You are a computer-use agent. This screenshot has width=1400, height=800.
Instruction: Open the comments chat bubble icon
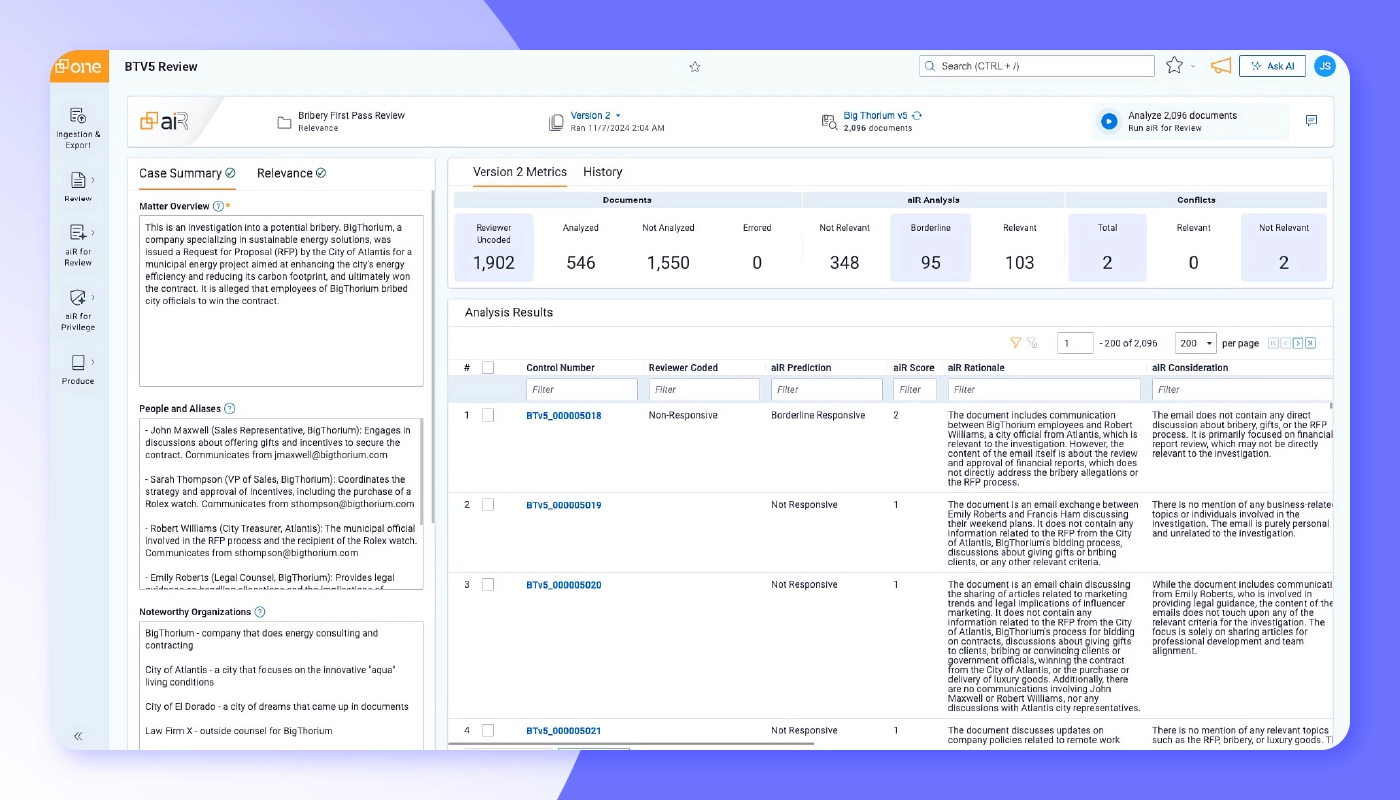pyautogui.click(x=1311, y=121)
